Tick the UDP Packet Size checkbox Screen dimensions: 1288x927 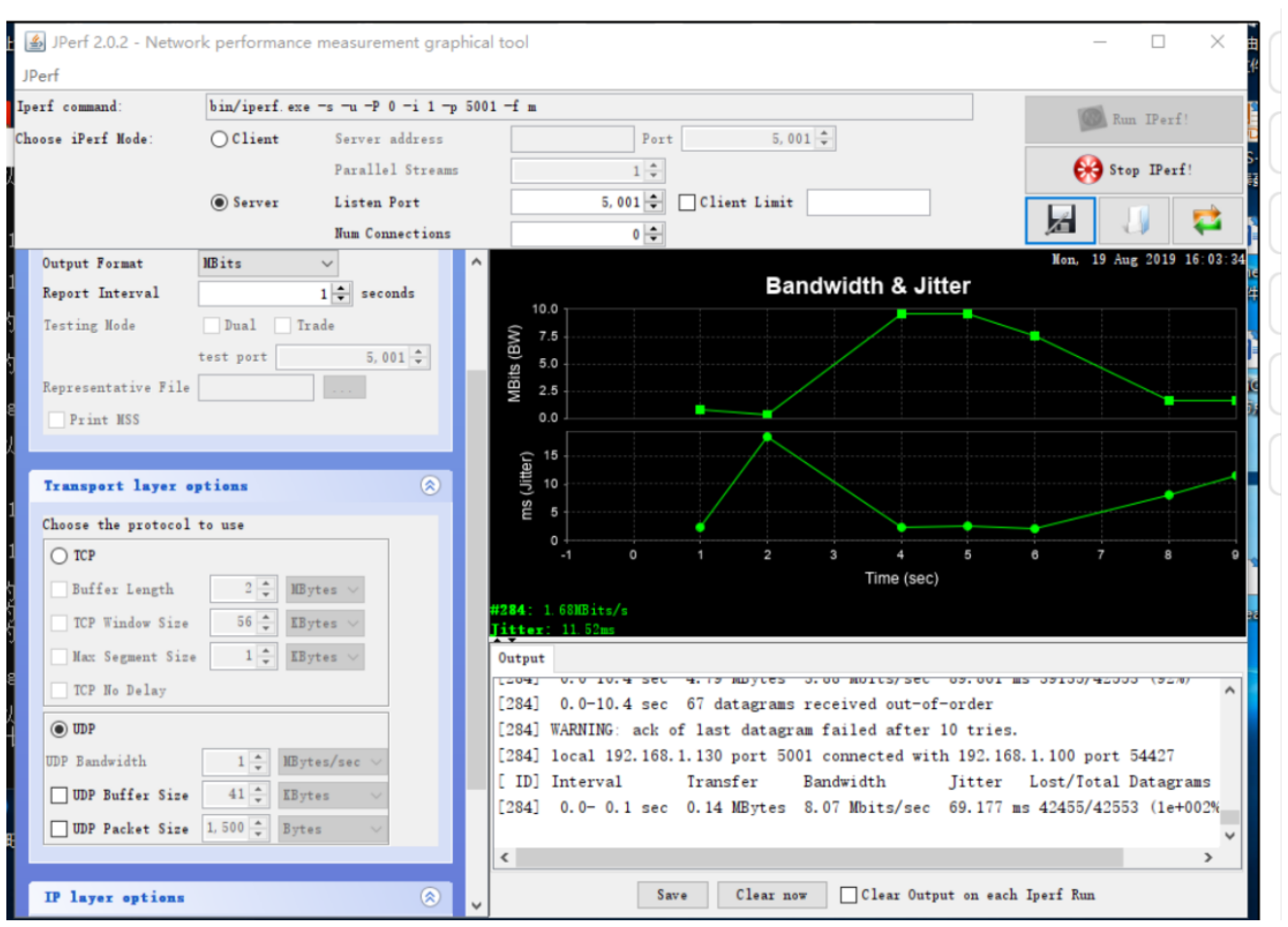59,829
